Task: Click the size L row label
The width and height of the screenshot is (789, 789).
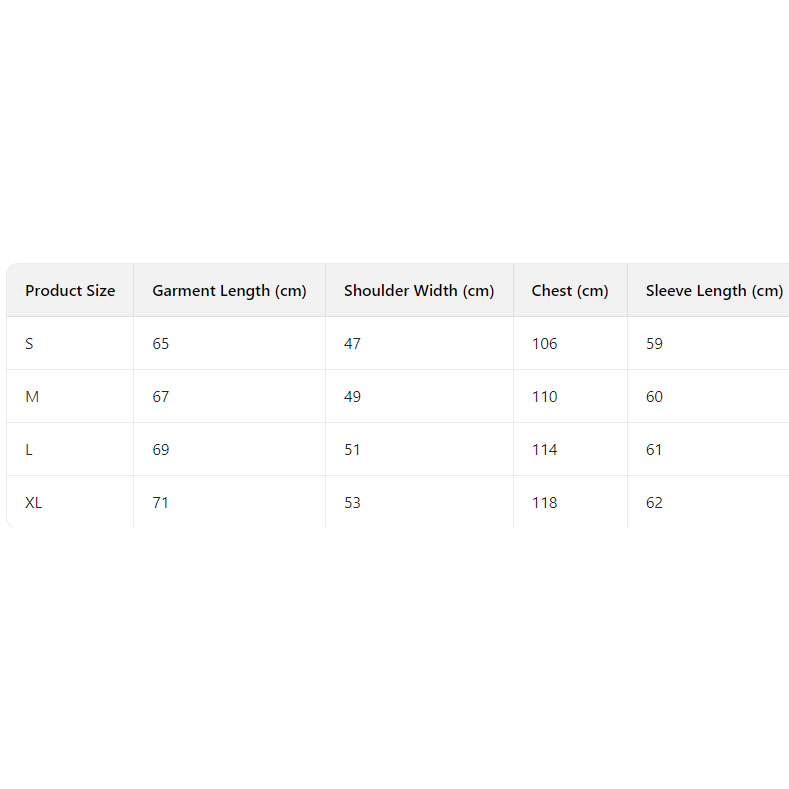Action: 29,450
